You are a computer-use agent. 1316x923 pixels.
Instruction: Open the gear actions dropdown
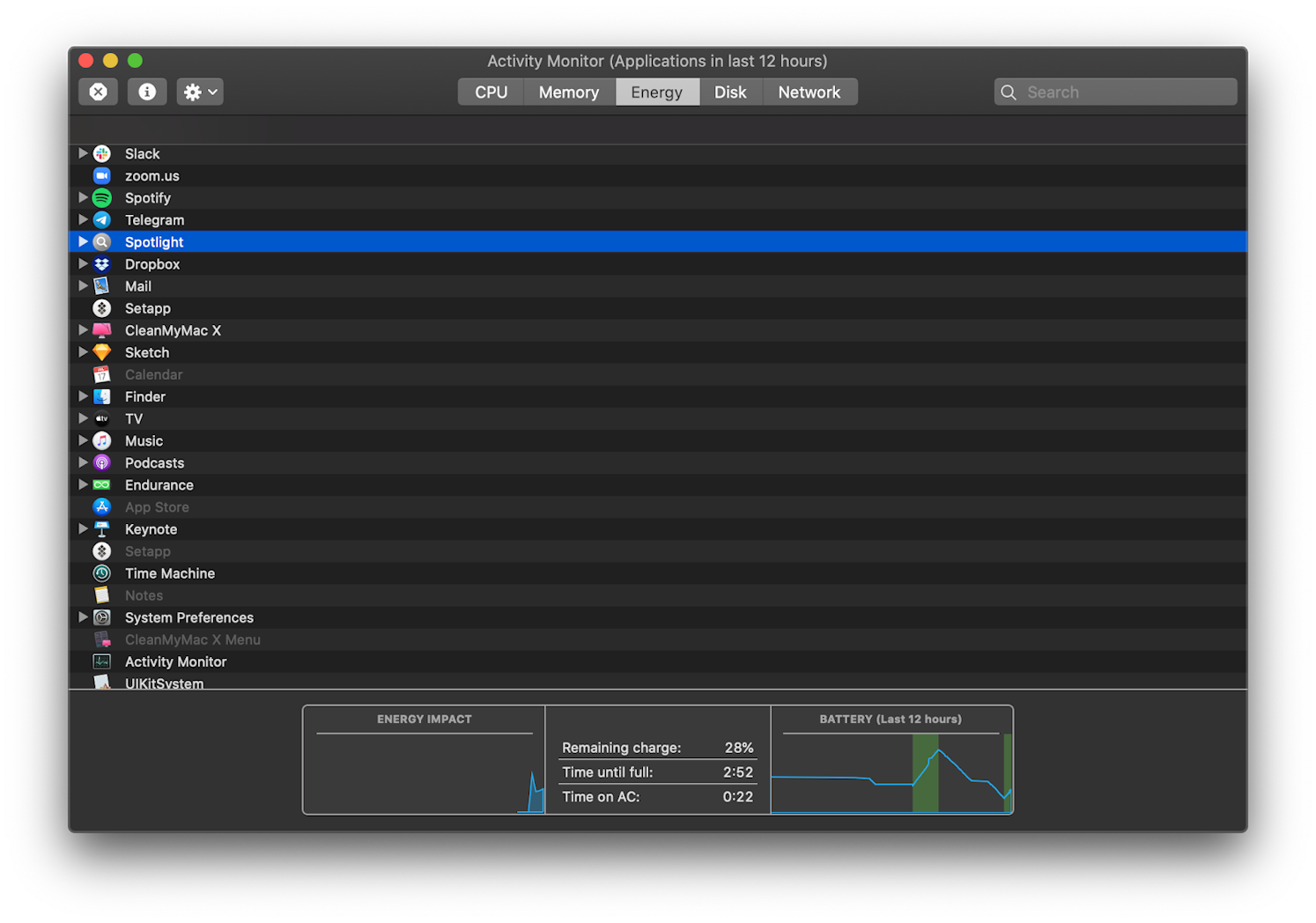pyautogui.click(x=199, y=91)
